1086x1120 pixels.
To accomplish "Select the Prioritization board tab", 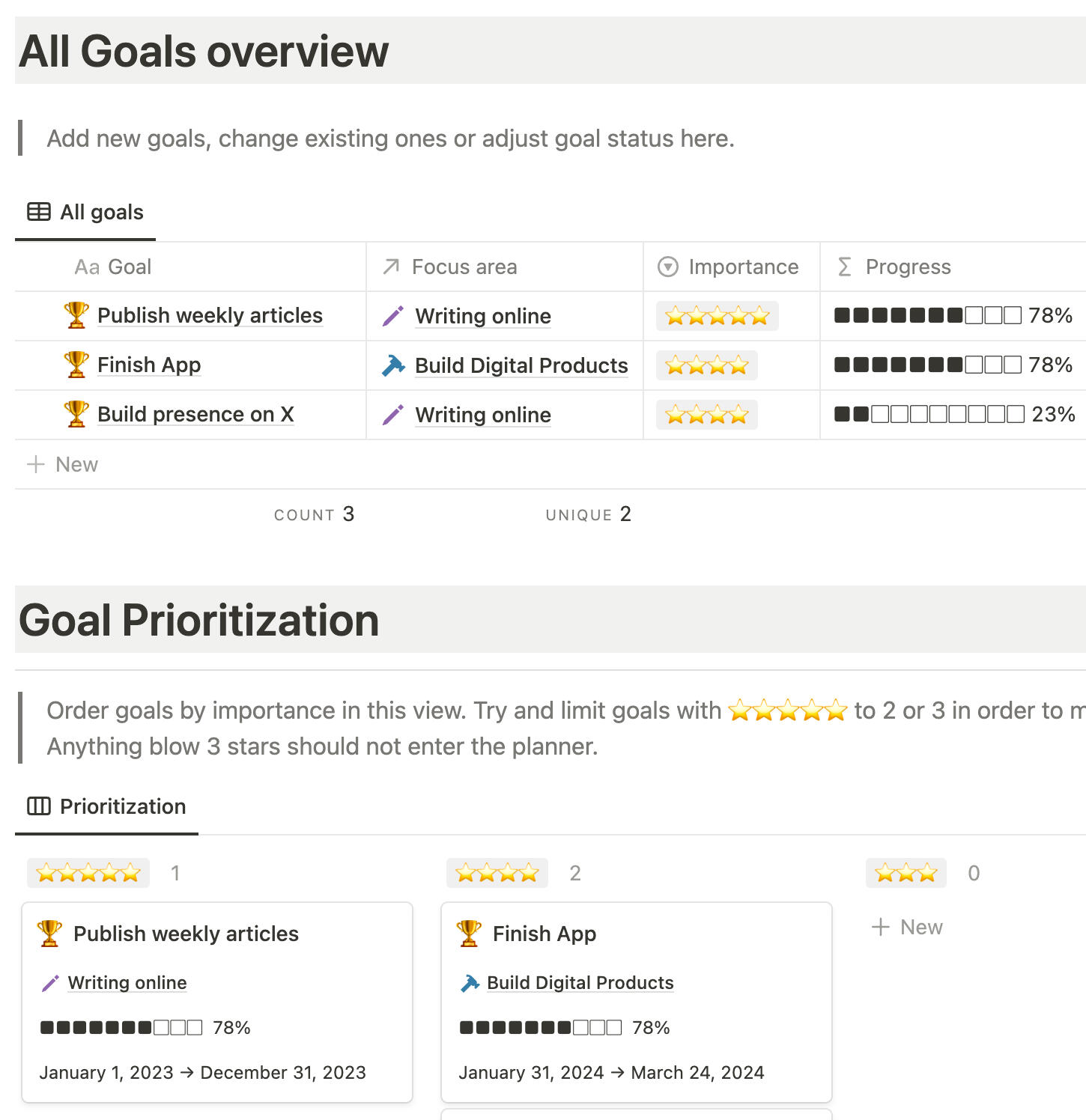I will pos(122,806).
